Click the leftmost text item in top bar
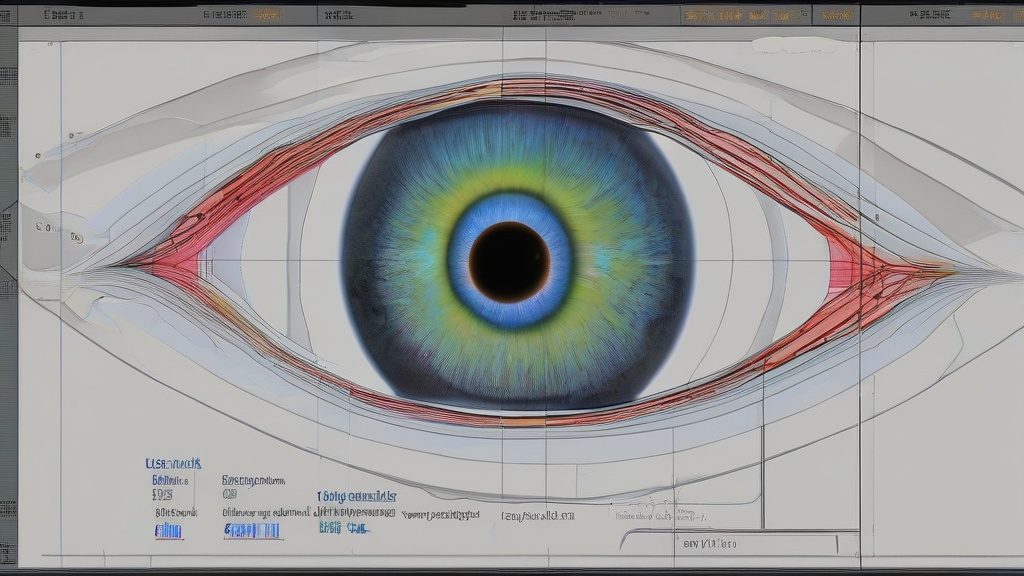Viewport: 1024px width, 576px height. 62,15
